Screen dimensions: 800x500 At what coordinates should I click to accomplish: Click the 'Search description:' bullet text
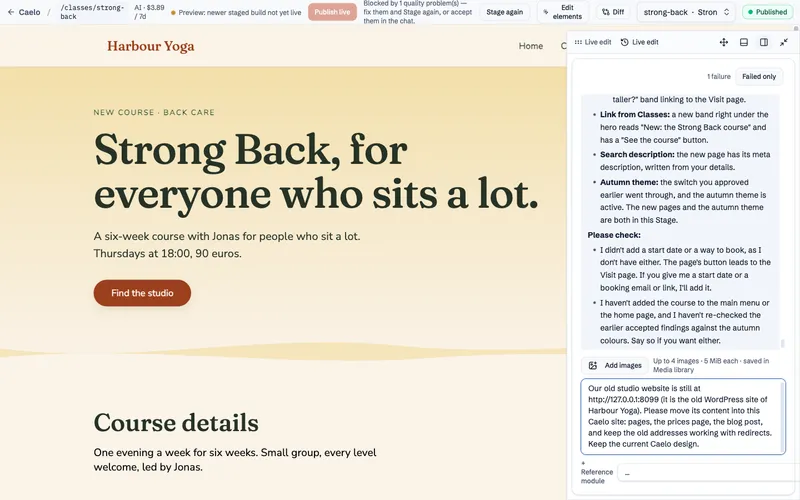tap(637, 155)
